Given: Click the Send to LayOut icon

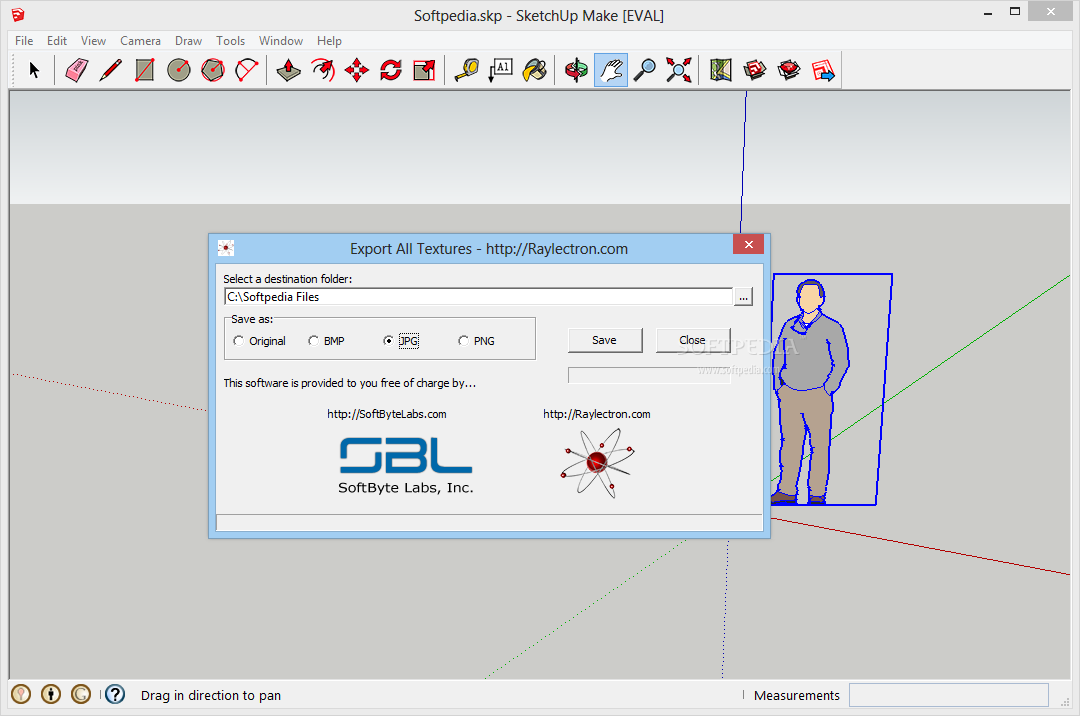Looking at the screenshot, I should [x=823, y=70].
